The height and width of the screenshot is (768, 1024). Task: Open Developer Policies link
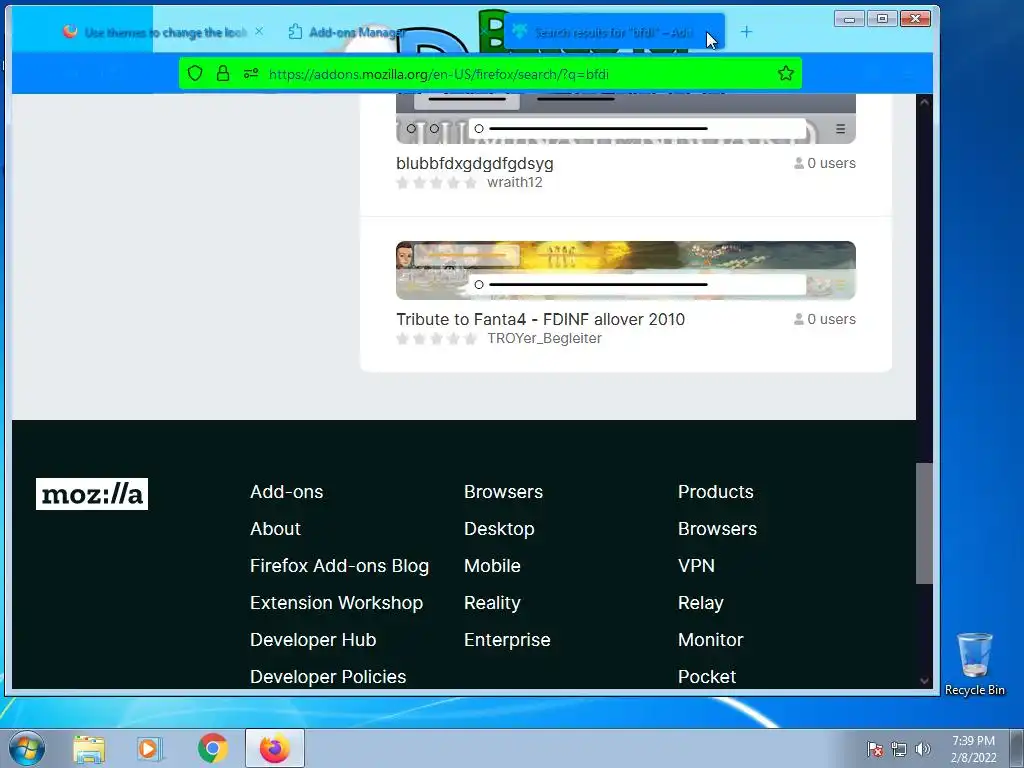point(328,677)
